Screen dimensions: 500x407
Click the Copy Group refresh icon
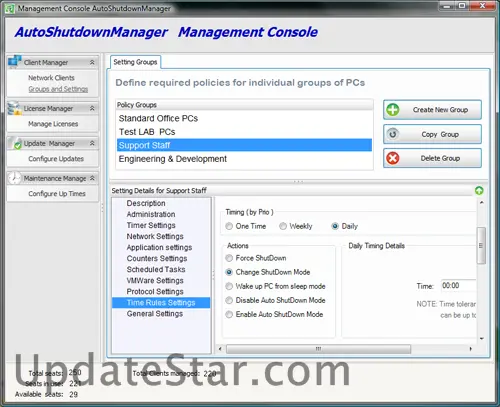(x=393, y=134)
